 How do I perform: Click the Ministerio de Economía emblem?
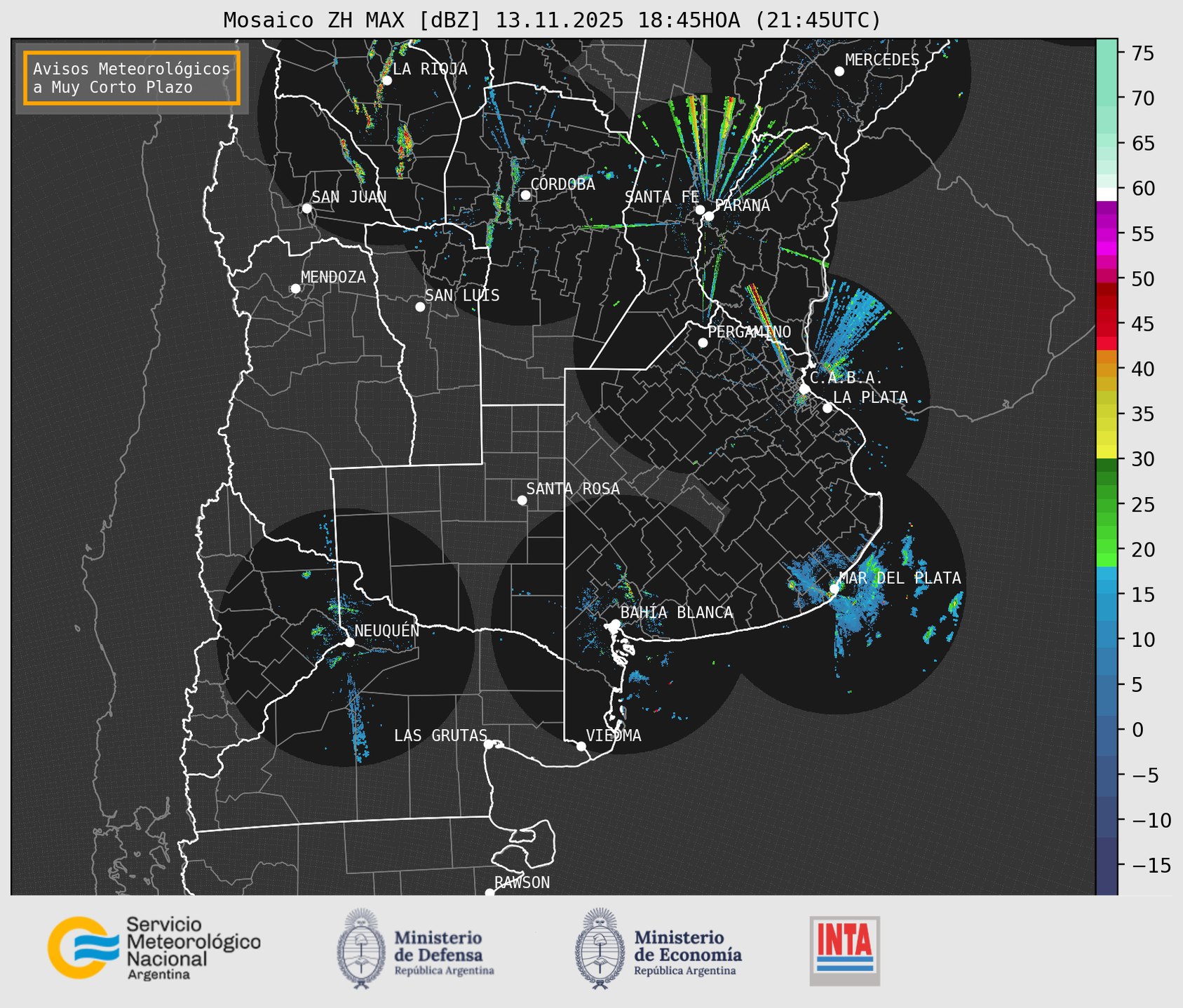(x=600, y=948)
